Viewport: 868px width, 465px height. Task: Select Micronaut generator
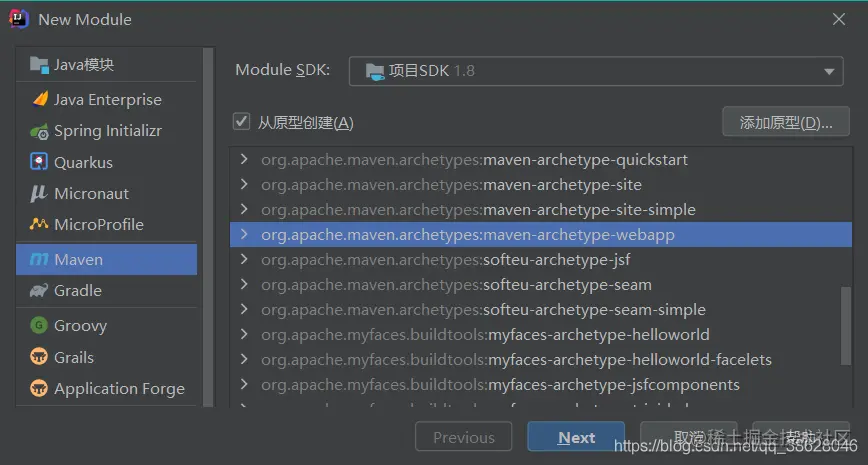[106, 193]
